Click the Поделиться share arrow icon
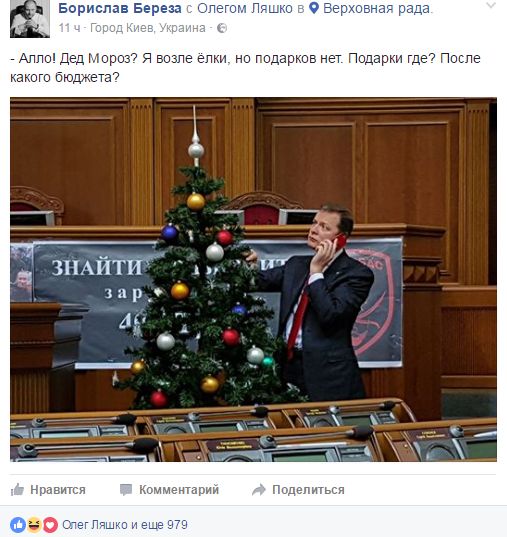 259,490
